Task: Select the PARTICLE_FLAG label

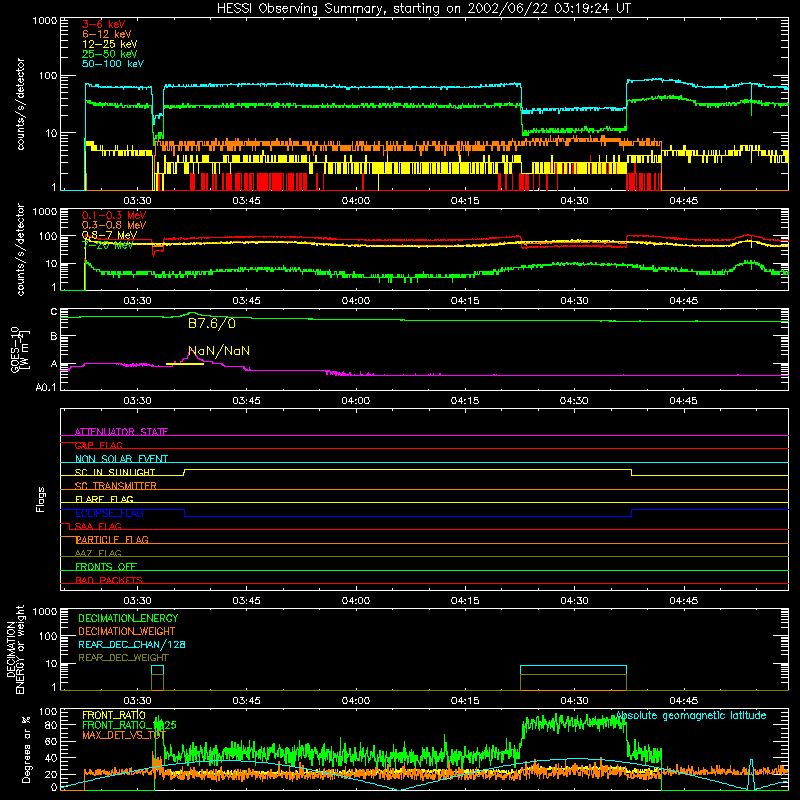Action: (x=112, y=539)
